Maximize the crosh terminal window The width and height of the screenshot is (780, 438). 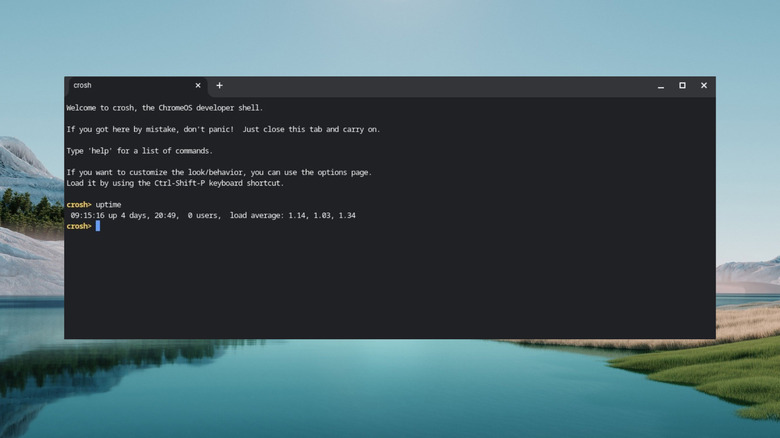682,86
